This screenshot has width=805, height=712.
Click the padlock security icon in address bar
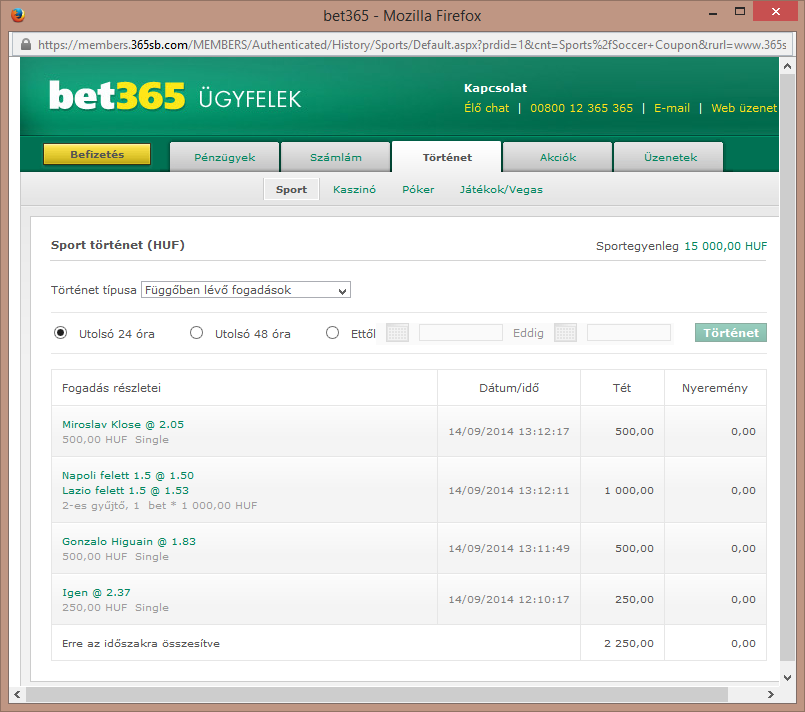tap(26, 45)
